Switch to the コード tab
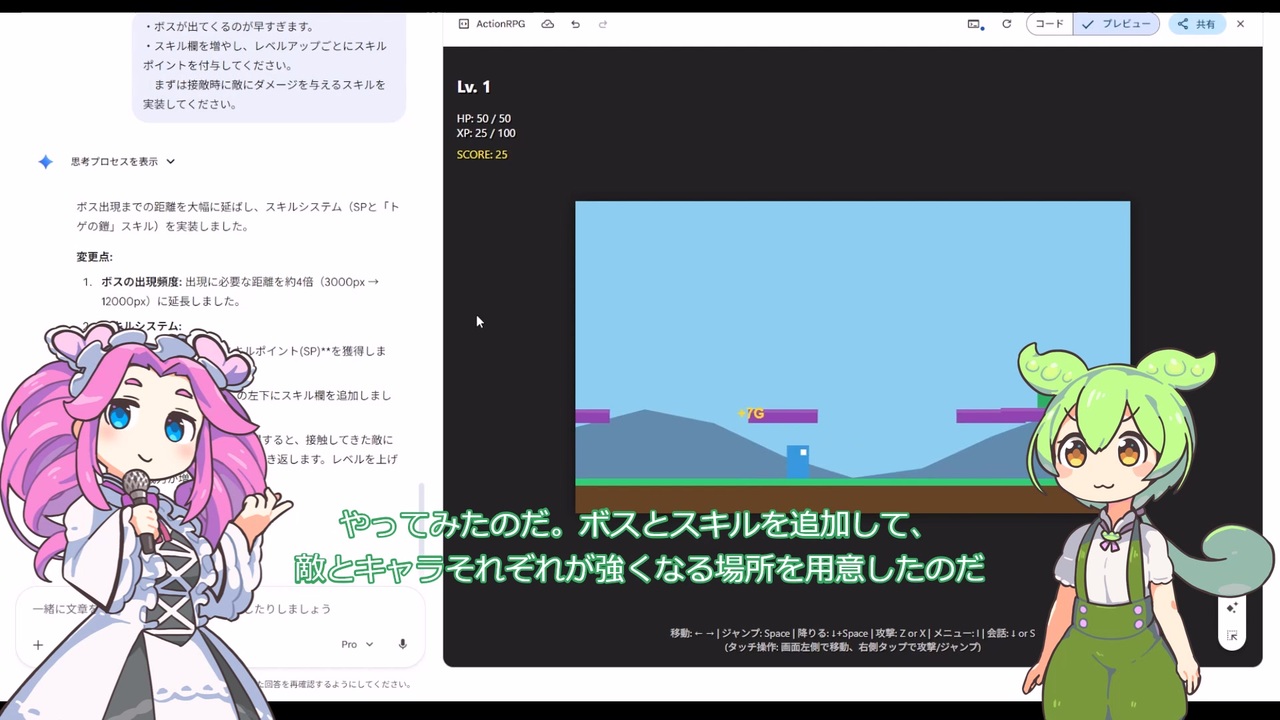 point(1049,24)
